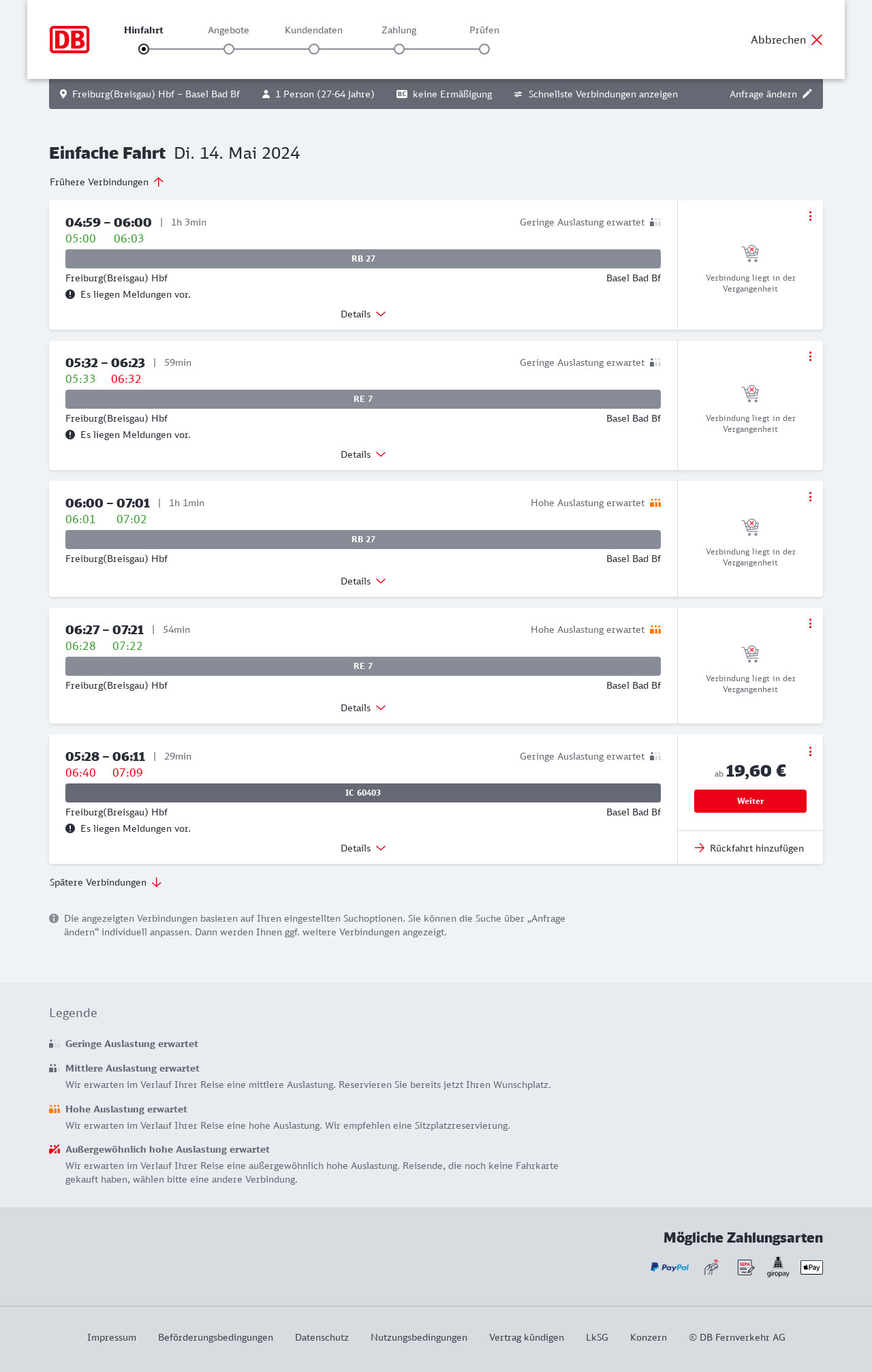Image resolution: width=872 pixels, height=1372 pixels.
Task: Click the X icon beside Abbrechen
Action: coord(817,40)
